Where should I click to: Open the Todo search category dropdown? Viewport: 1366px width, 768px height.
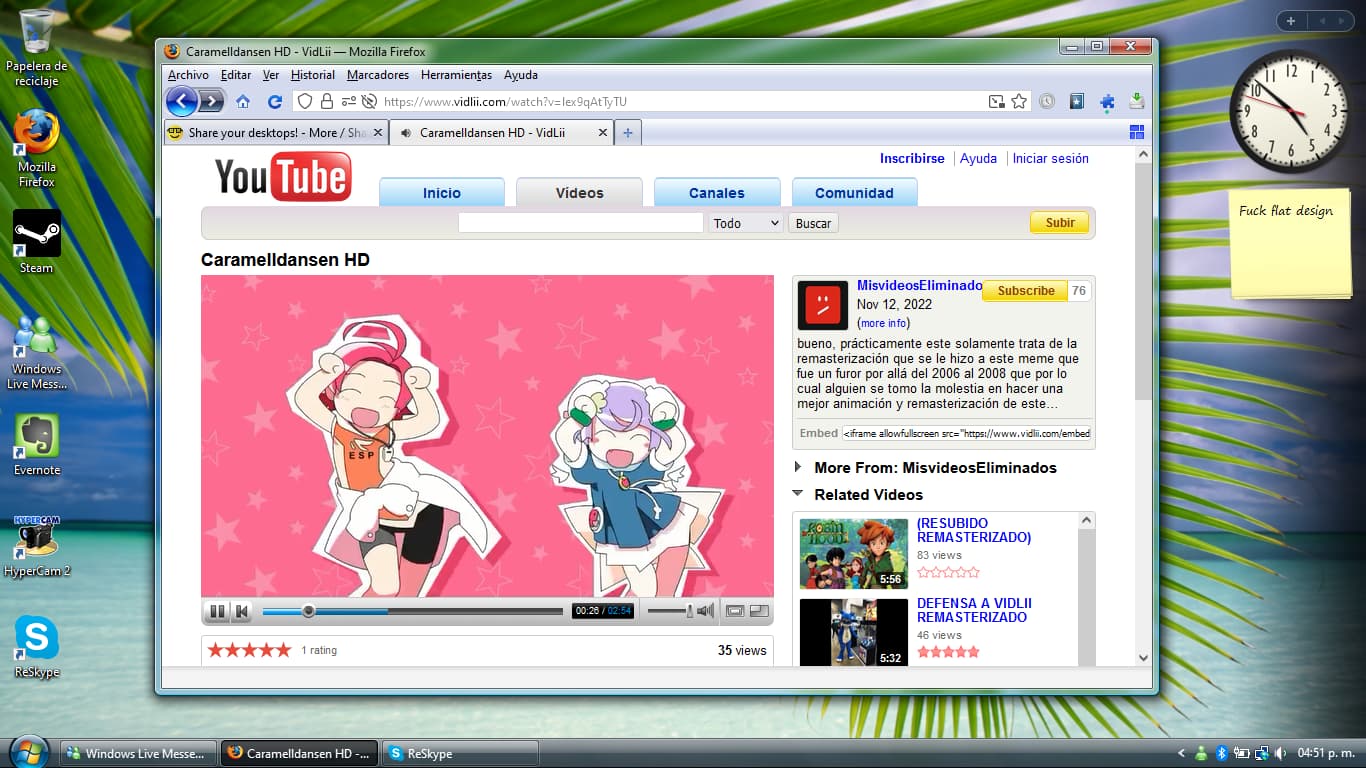tap(745, 223)
